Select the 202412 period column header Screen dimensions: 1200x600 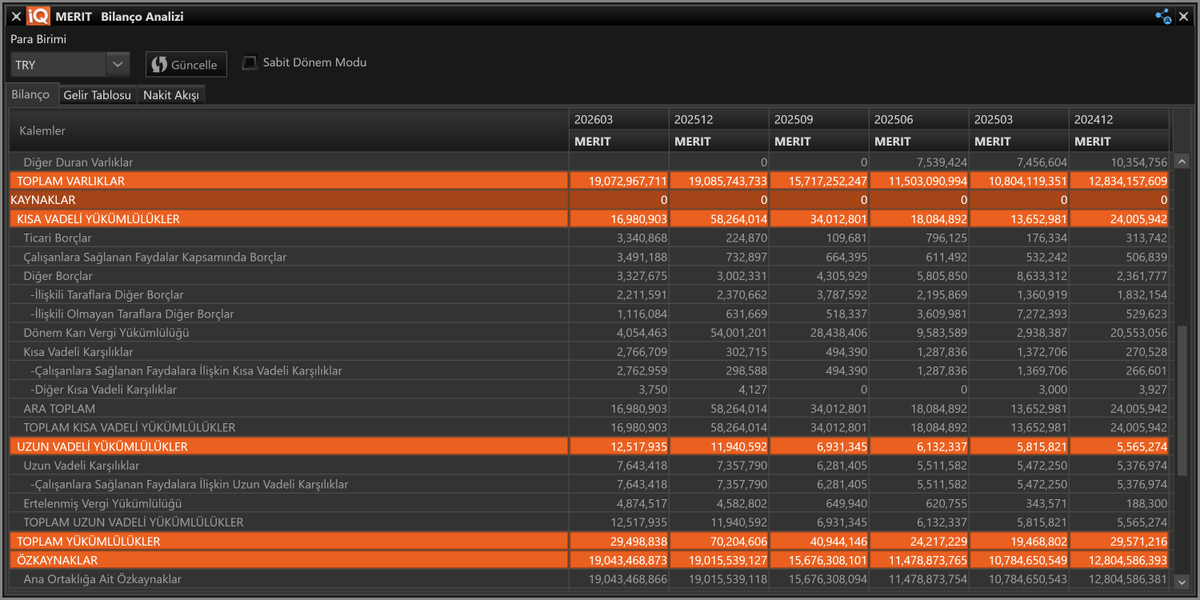pyautogui.click(x=1119, y=119)
